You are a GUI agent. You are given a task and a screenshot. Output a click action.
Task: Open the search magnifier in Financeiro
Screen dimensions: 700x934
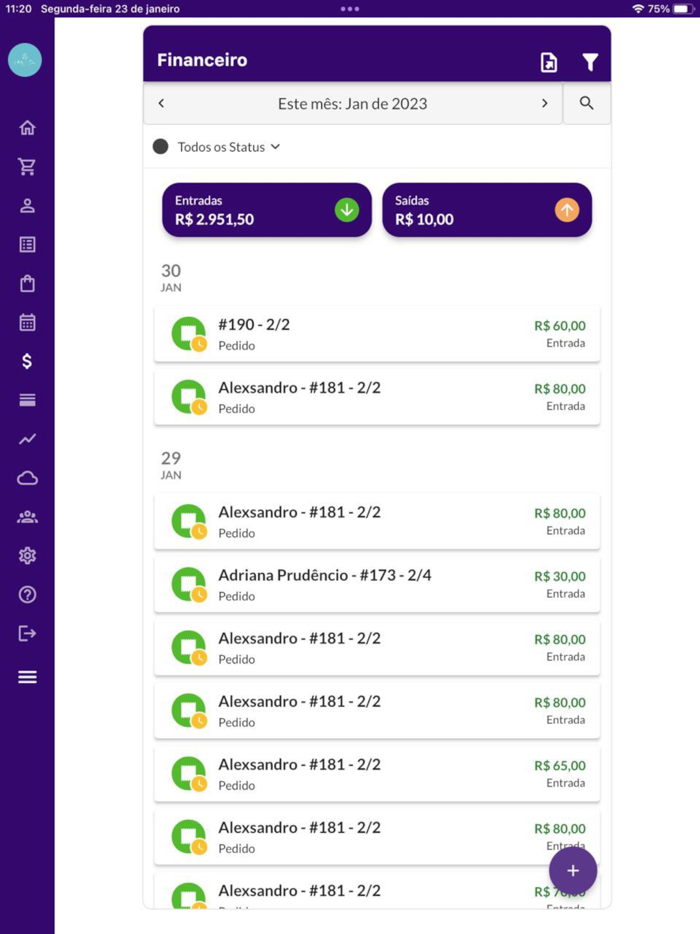[587, 103]
